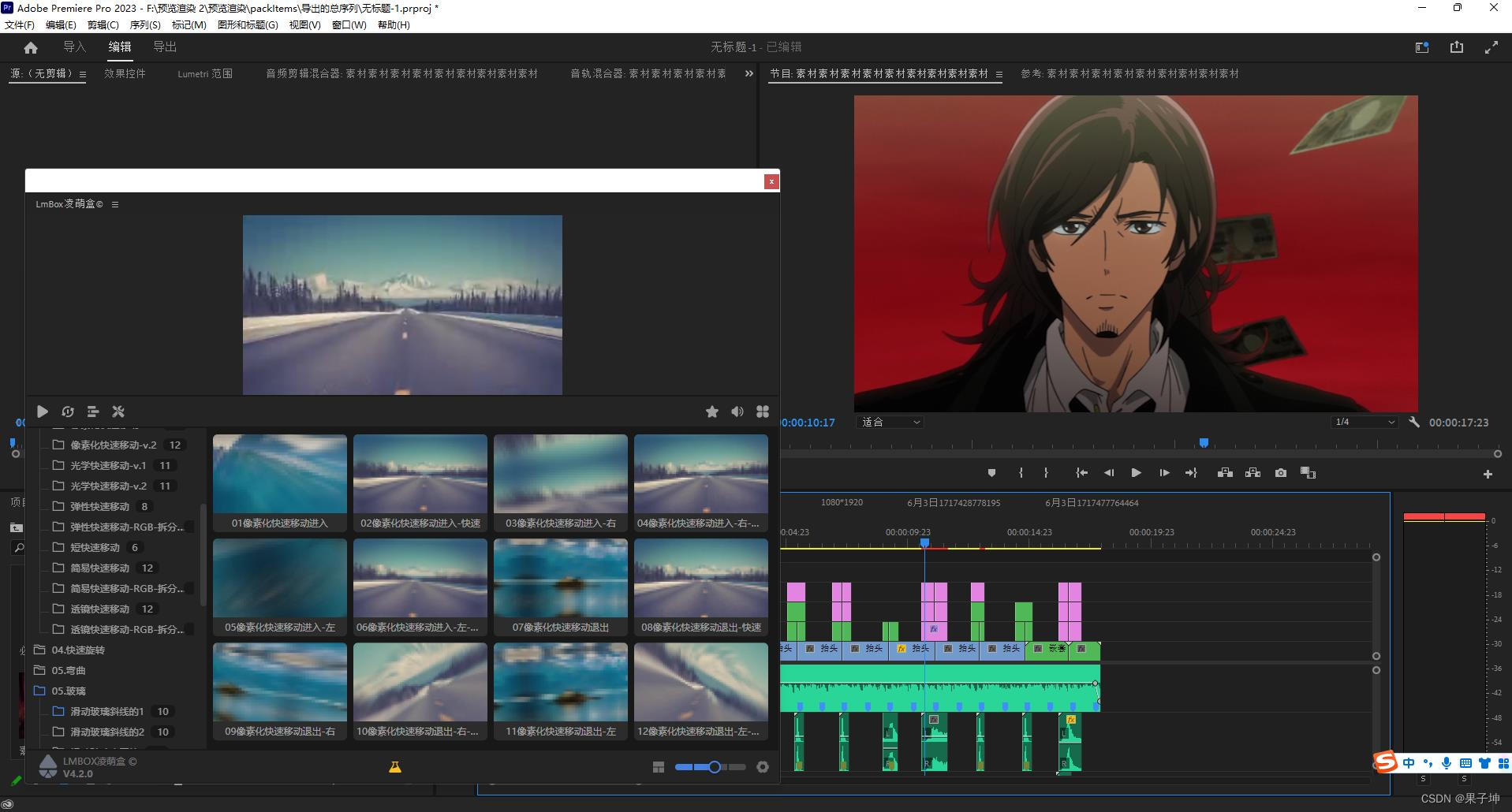1512x812 pixels.
Task: Open the source panel hamburger menu
Action: pyautogui.click(x=82, y=74)
